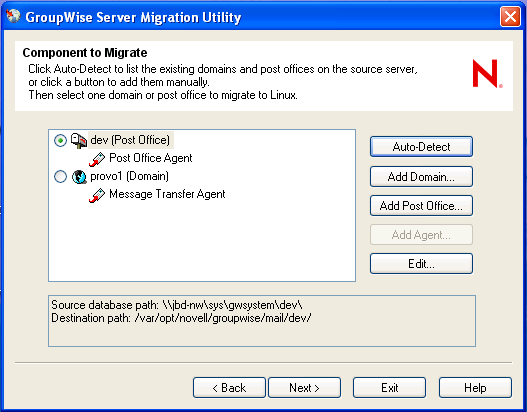The width and height of the screenshot is (527, 412).
Task: Open the Add Domain dialog
Action: (x=421, y=176)
